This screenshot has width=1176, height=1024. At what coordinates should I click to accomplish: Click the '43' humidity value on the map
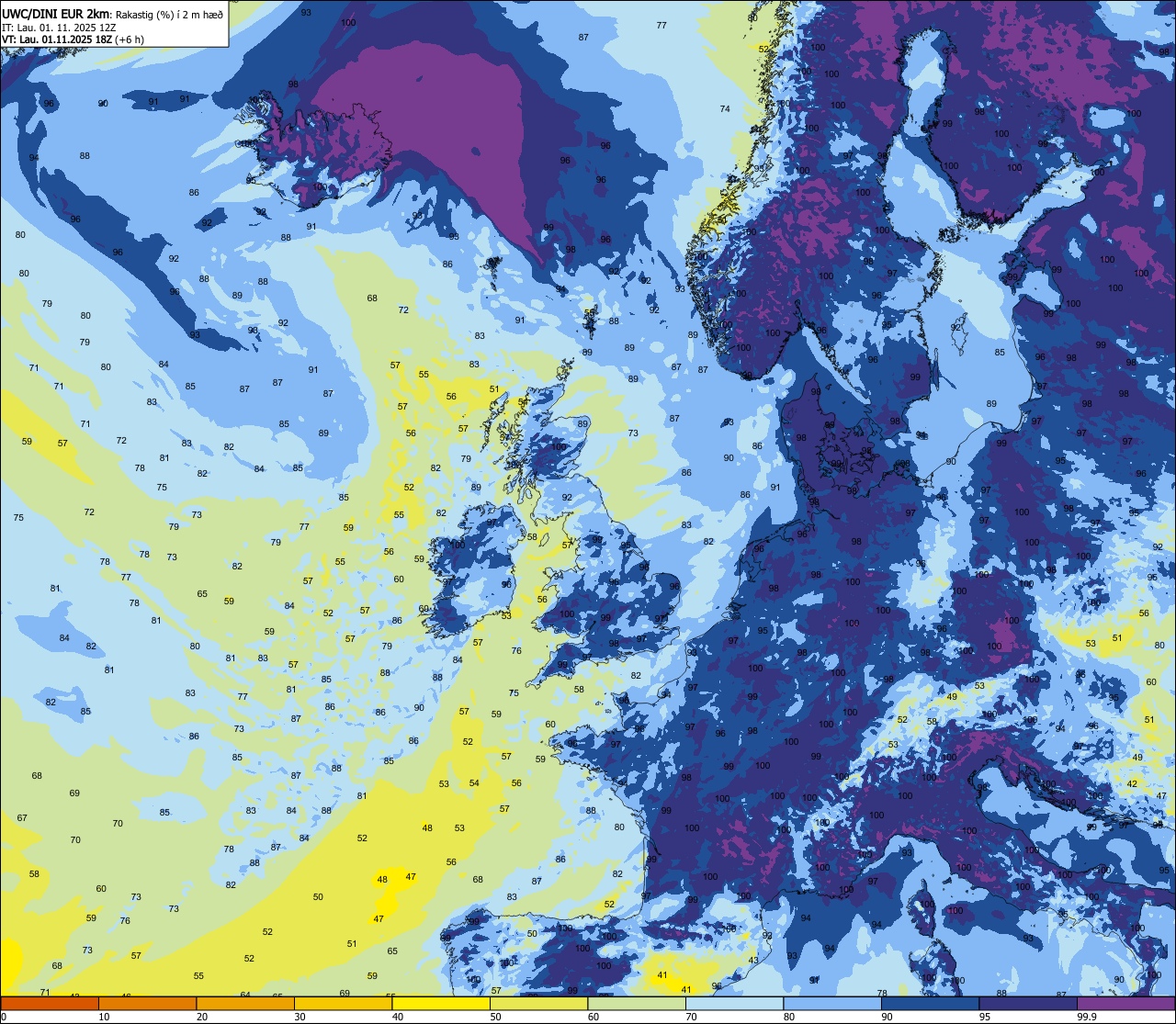click(753, 961)
